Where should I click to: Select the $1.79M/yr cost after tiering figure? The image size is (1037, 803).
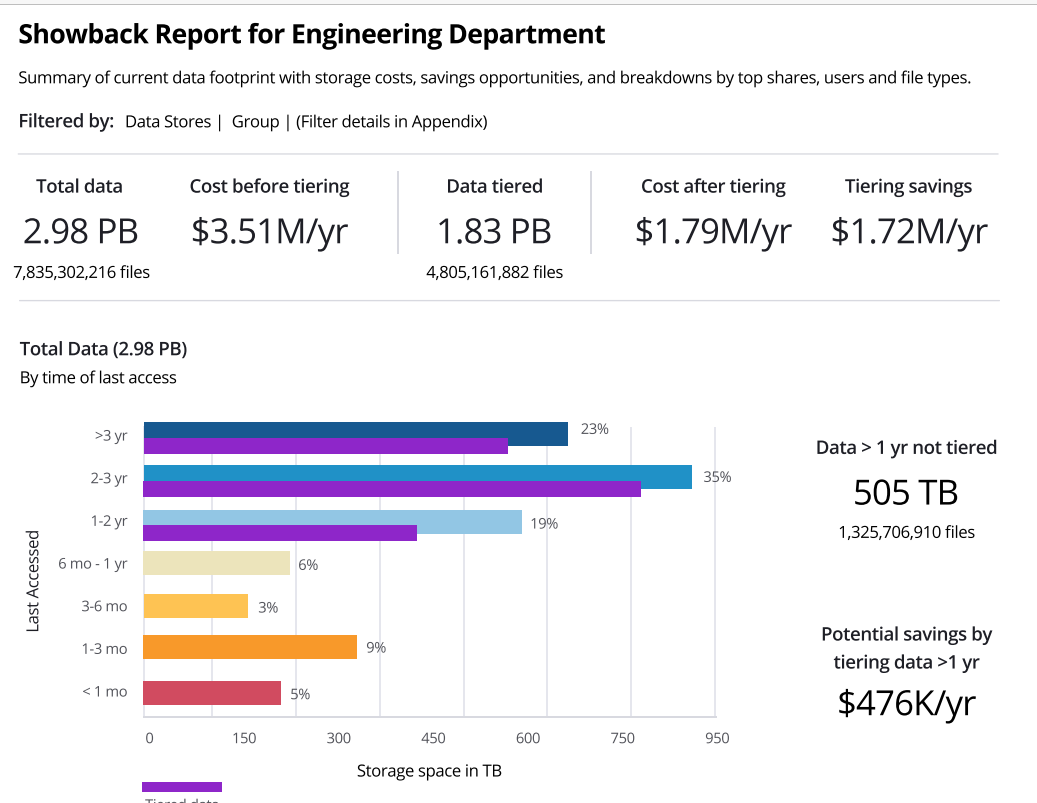713,231
